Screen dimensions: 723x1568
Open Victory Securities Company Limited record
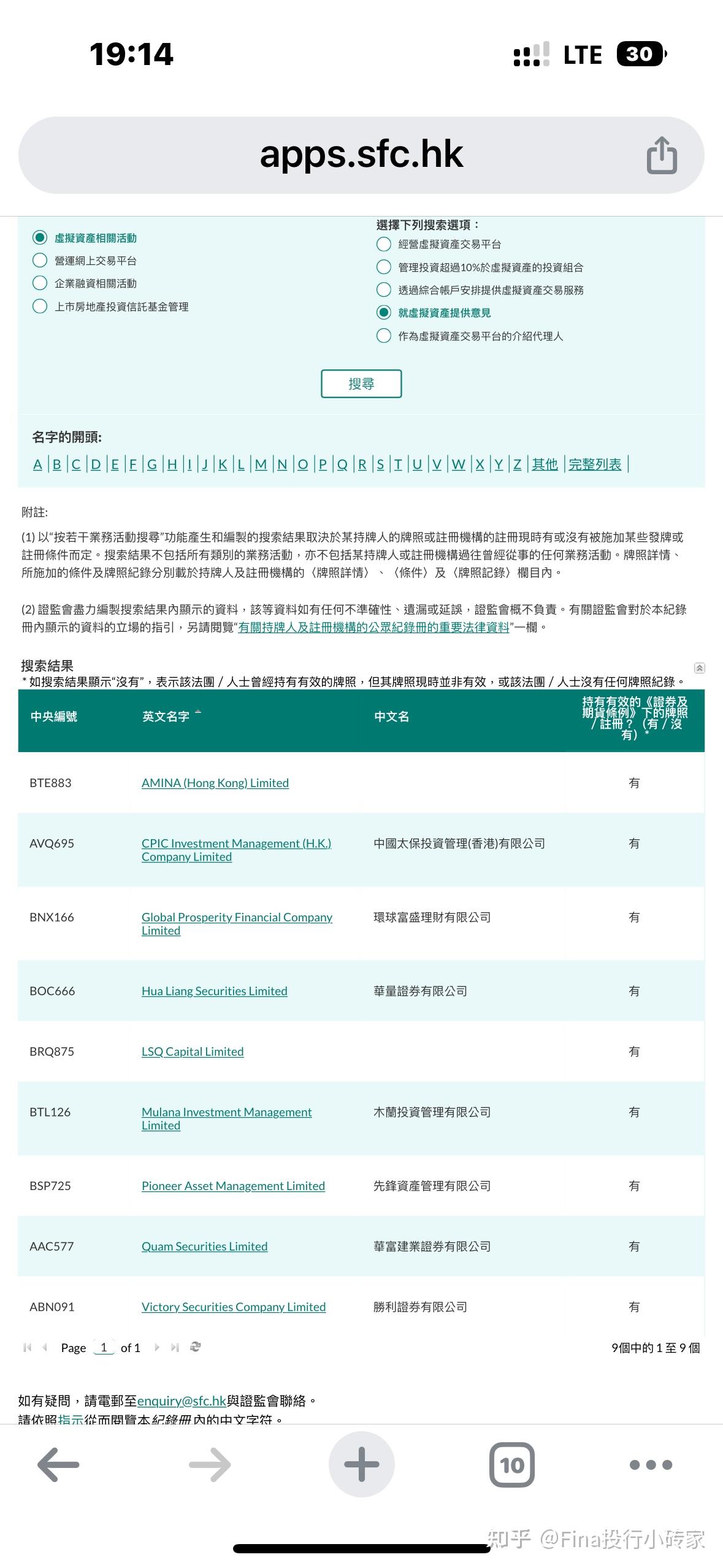(x=234, y=1307)
